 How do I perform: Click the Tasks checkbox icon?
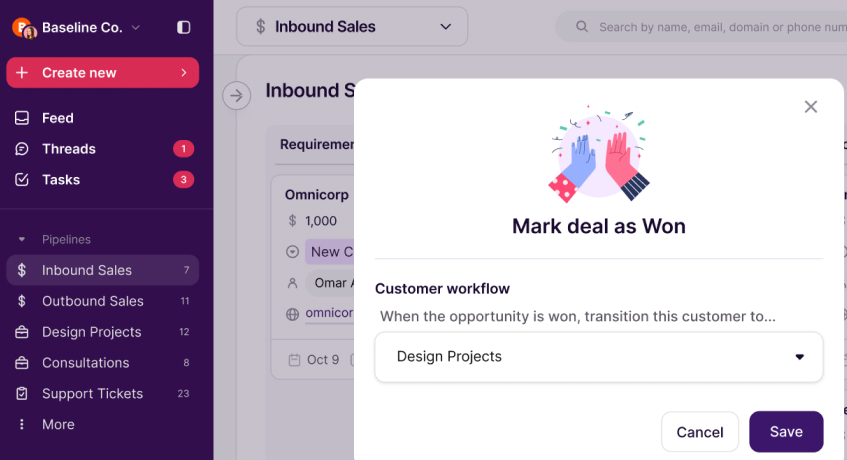[22, 180]
